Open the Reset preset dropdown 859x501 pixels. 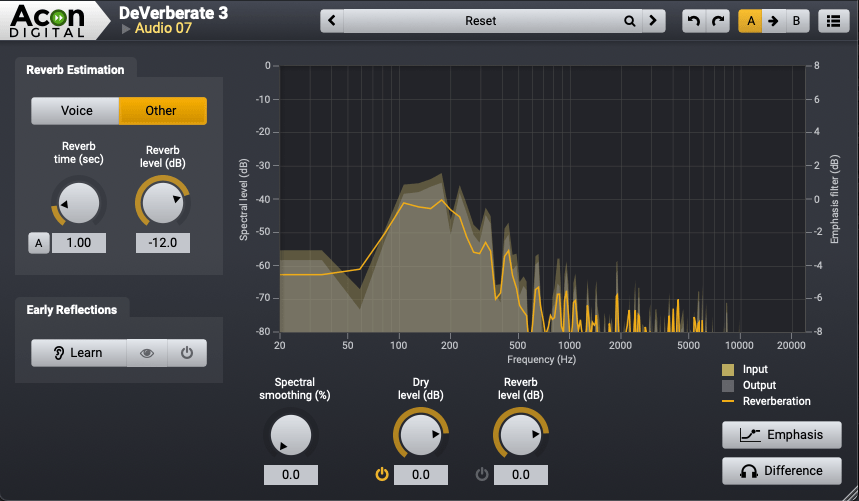click(480, 20)
